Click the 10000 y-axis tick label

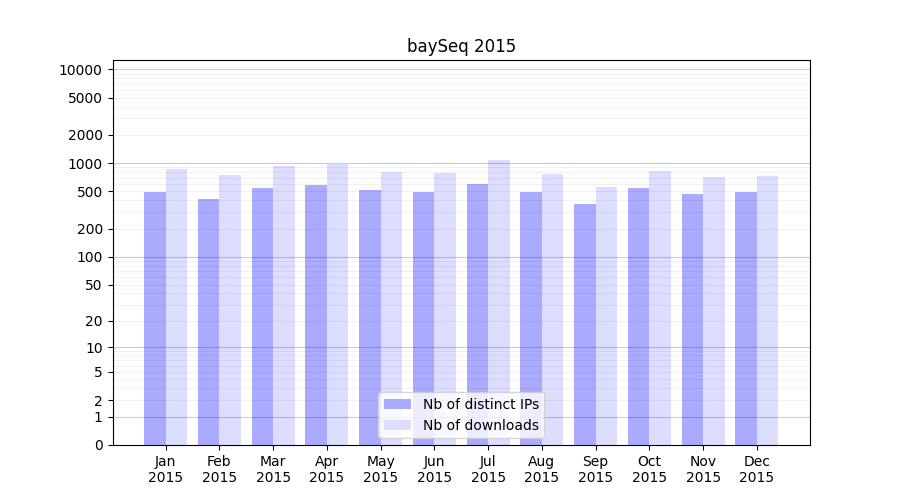click(x=80, y=70)
